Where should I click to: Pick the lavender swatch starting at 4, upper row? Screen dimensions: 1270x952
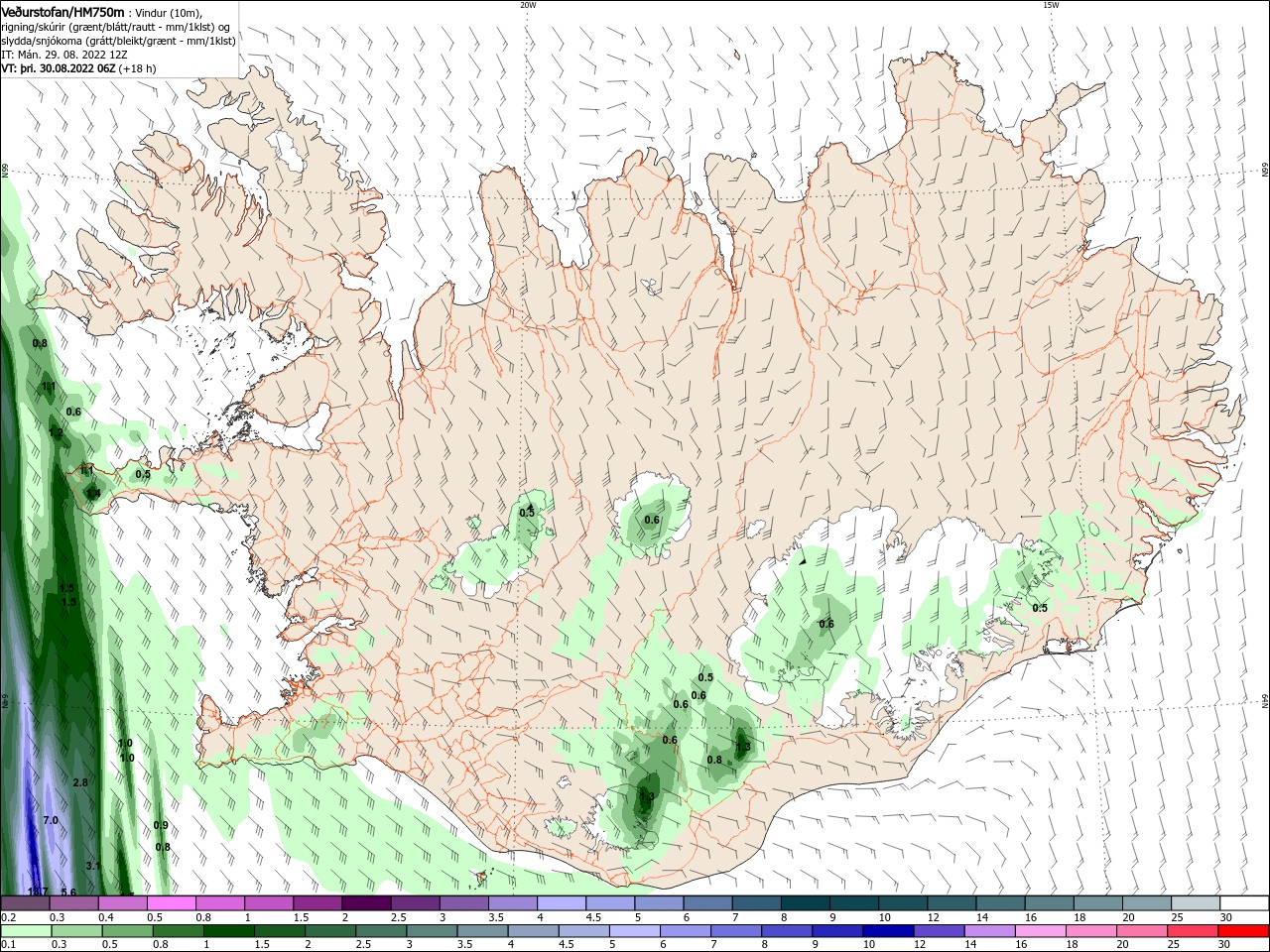pyautogui.click(x=562, y=903)
